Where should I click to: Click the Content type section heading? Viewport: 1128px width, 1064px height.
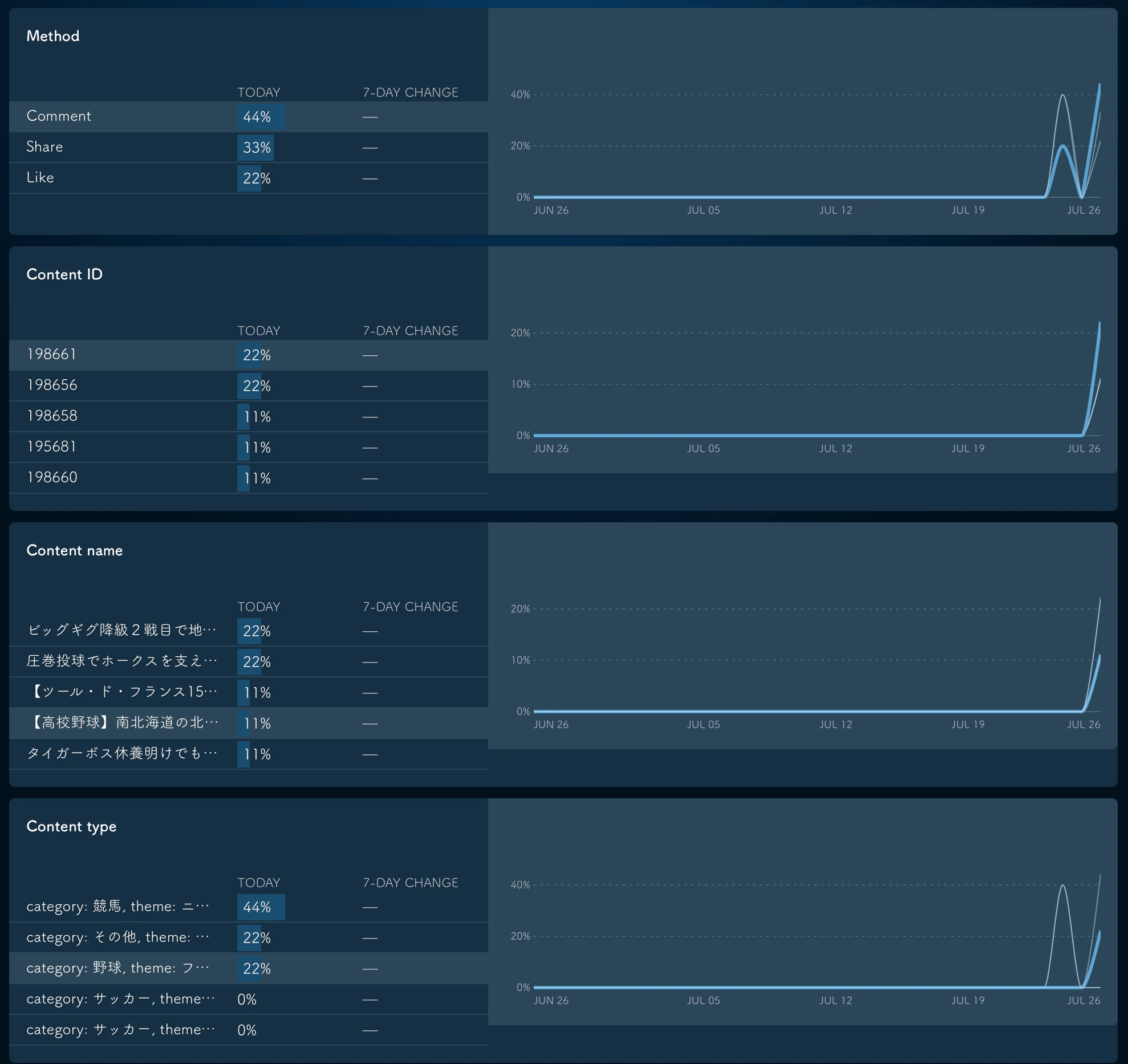click(71, 826)
